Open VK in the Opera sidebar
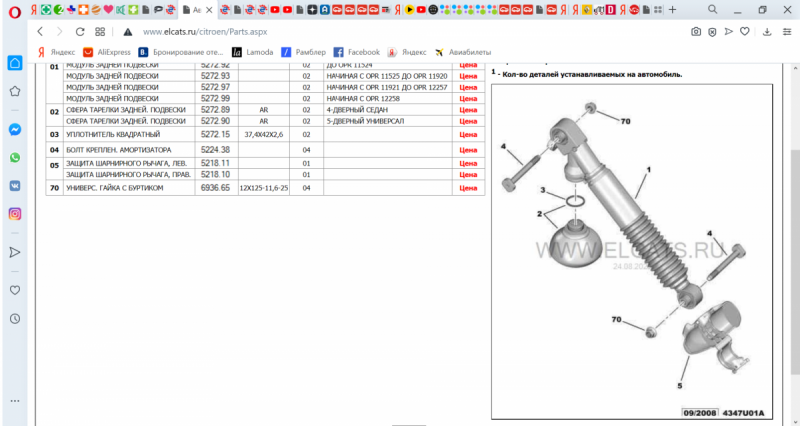Viewport: 800px width, 426px height. [x=15, y=186]
